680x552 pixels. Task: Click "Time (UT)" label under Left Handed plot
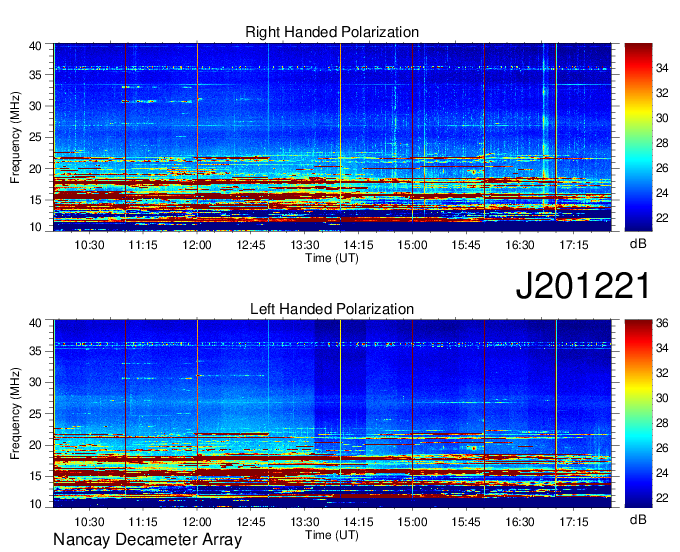(x=332, y=535)
